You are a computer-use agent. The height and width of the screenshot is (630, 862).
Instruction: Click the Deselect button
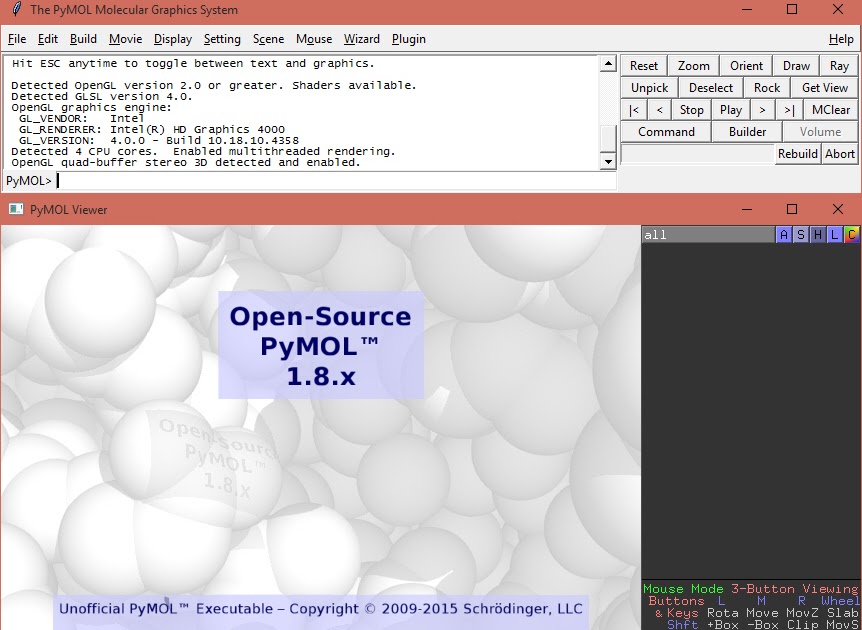click(x=711, y=88)
